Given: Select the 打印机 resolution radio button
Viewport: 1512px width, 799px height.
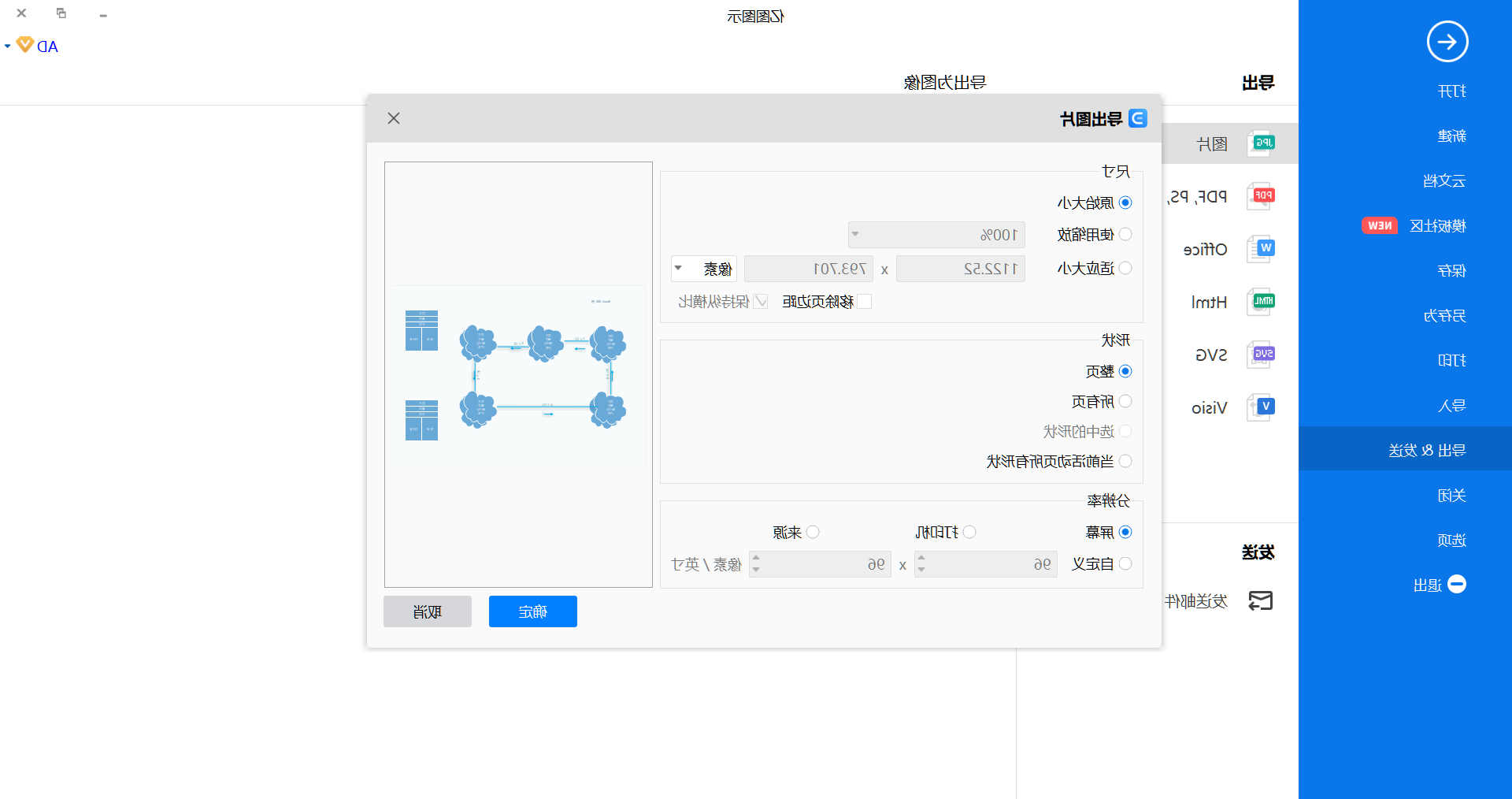Looking at the screenshot, I should pyautogui.click(x=969, y=532).
